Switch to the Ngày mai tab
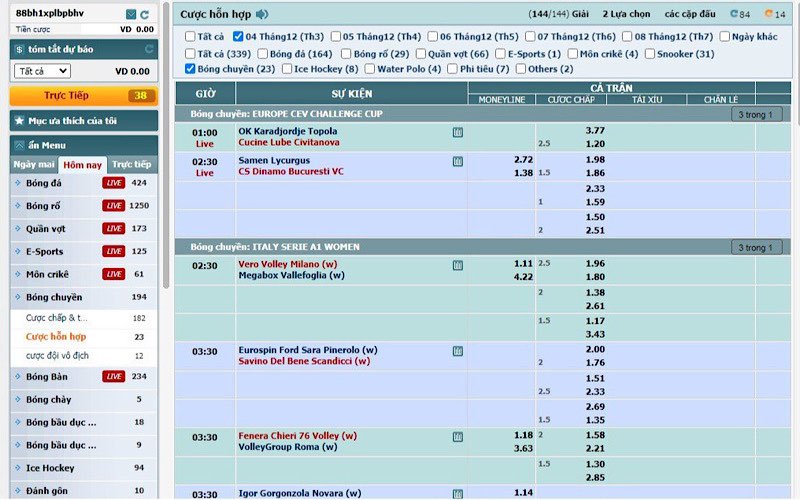Screen dimensions: 800x500 (x=33, y=164)
